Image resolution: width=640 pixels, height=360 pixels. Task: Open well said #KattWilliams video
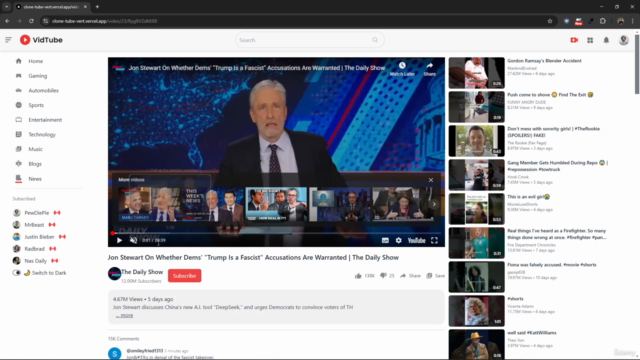[476, 345]
